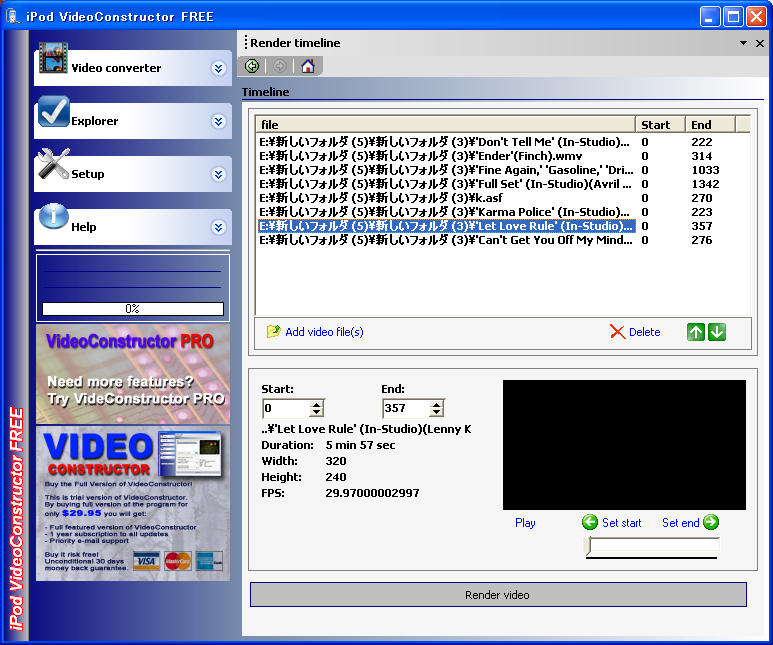The image size is (773, 645).
Task: Click the Play link
Action: point(525,523)
